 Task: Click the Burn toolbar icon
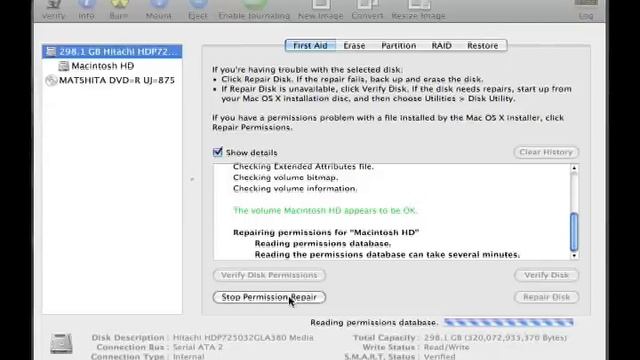119,5
